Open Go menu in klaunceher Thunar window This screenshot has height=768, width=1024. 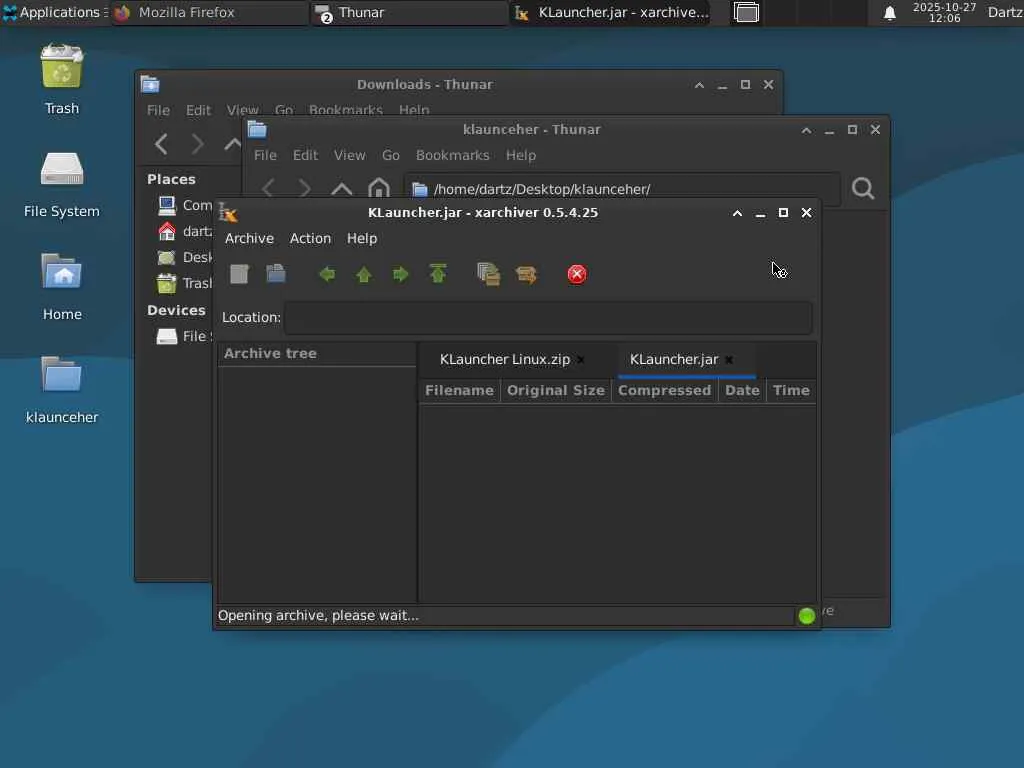point(391,155)
